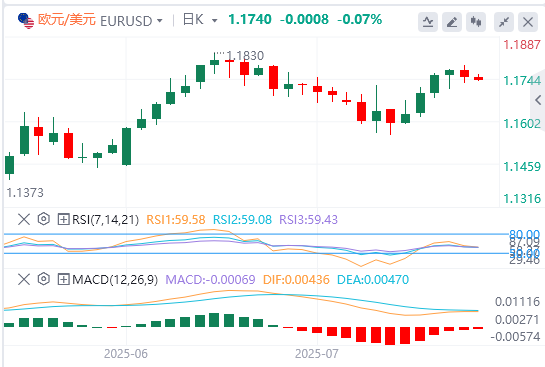
Task: Click the 1.1373 low price label
Action: (25, 193)
